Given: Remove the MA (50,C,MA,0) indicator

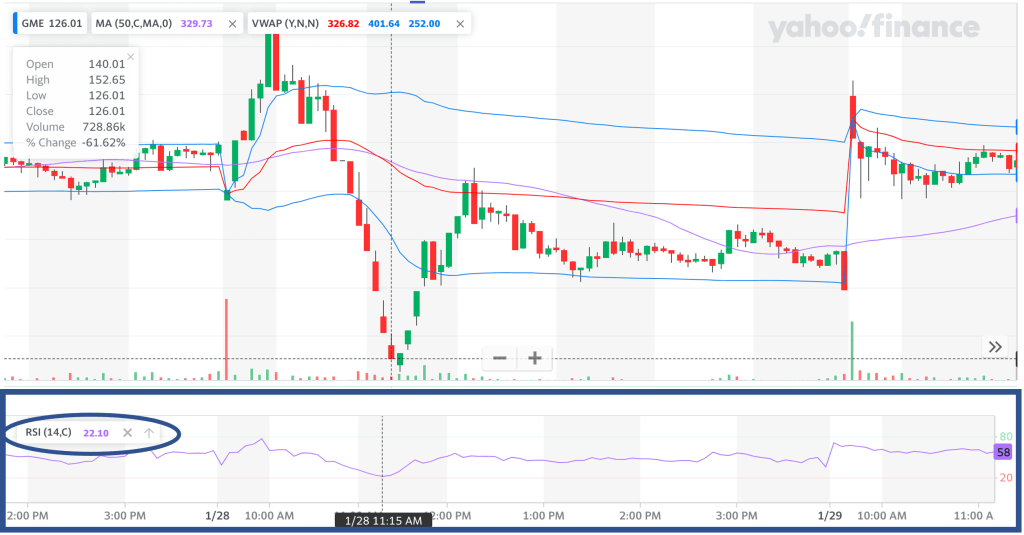Looking at the screenshot, I should [233, 23].
